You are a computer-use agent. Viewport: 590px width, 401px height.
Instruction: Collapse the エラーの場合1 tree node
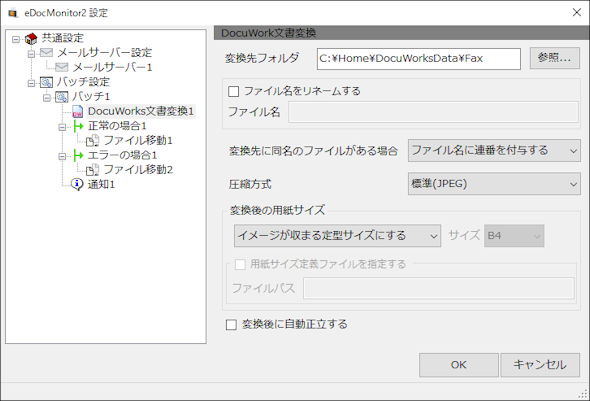coord(62,156)
